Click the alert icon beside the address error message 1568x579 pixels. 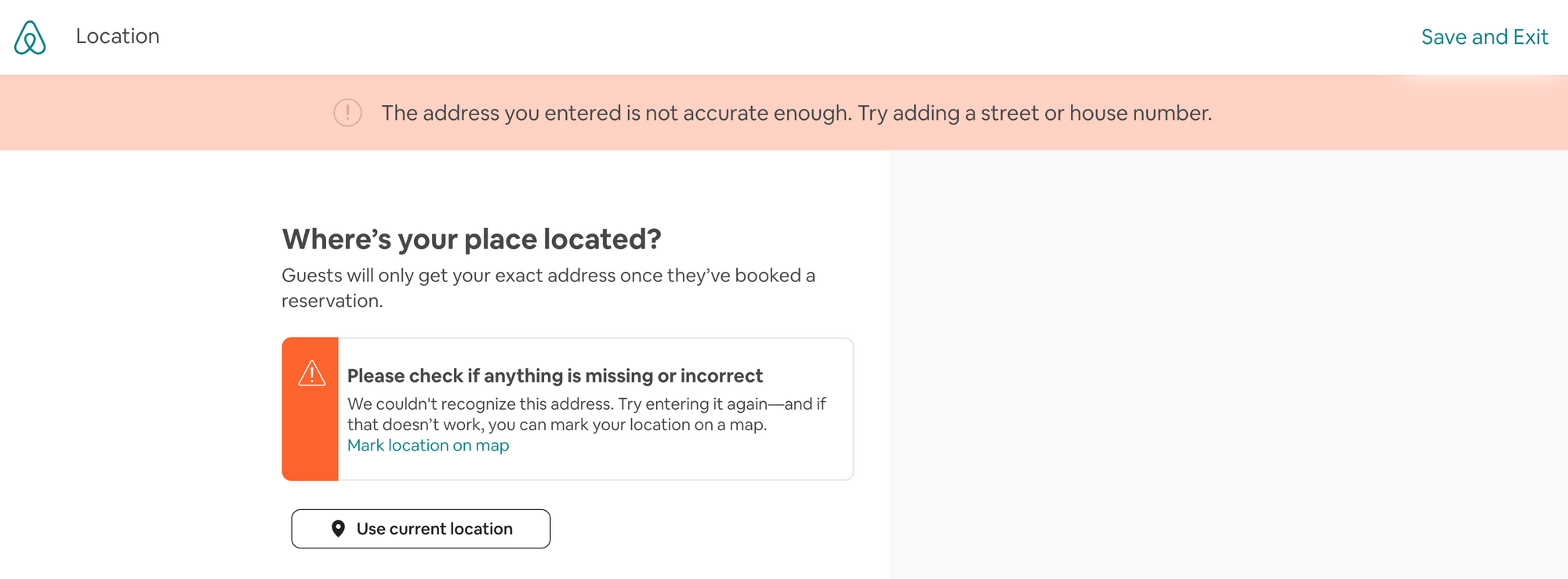[x=347, y=113]
